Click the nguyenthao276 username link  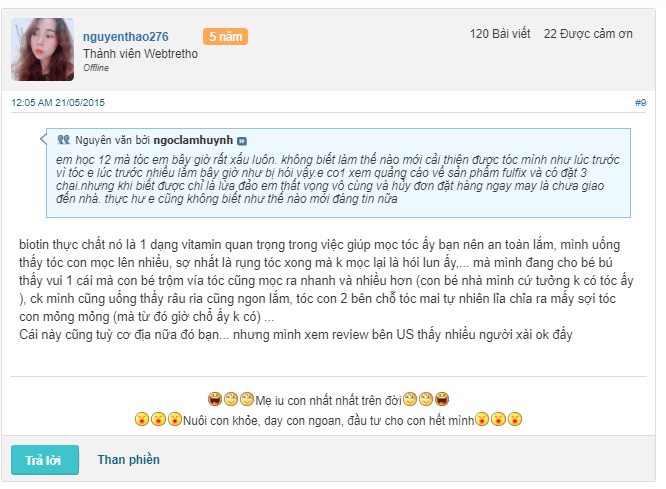pyautogui.click(x=125, y=37)
